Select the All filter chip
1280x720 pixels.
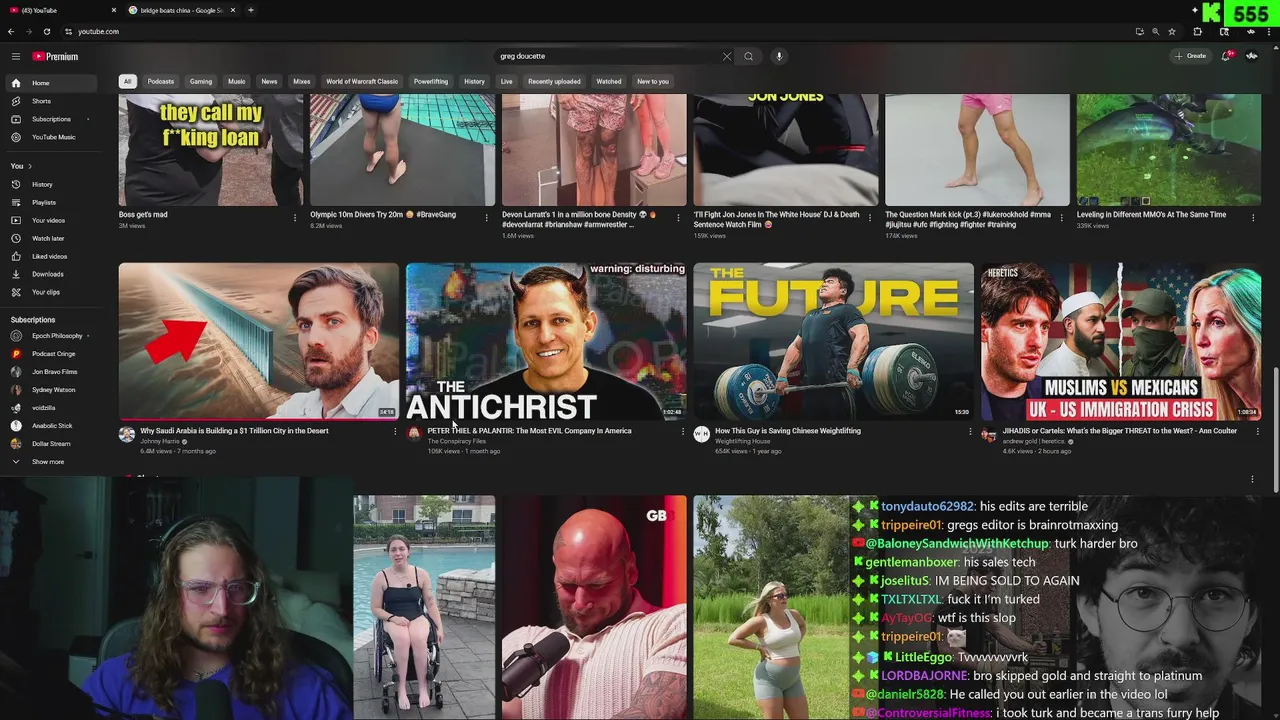[127, 81]
